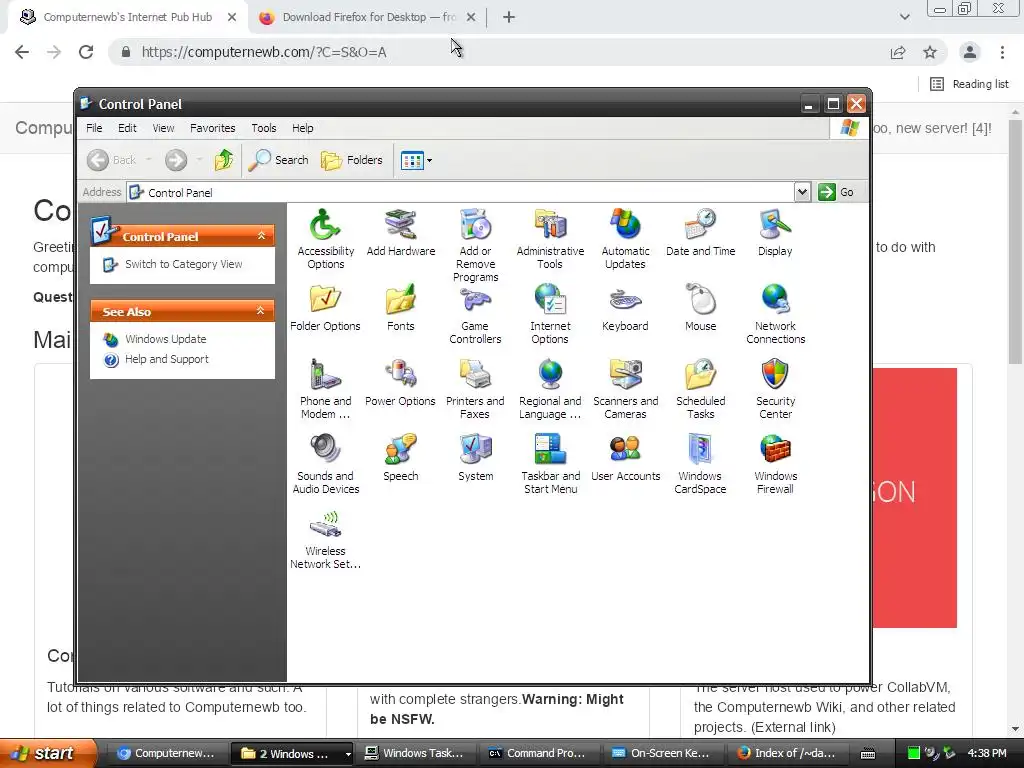Screen dimensions: 1024x768
Task: Click Windows Update link
Action: coord(165,339)
